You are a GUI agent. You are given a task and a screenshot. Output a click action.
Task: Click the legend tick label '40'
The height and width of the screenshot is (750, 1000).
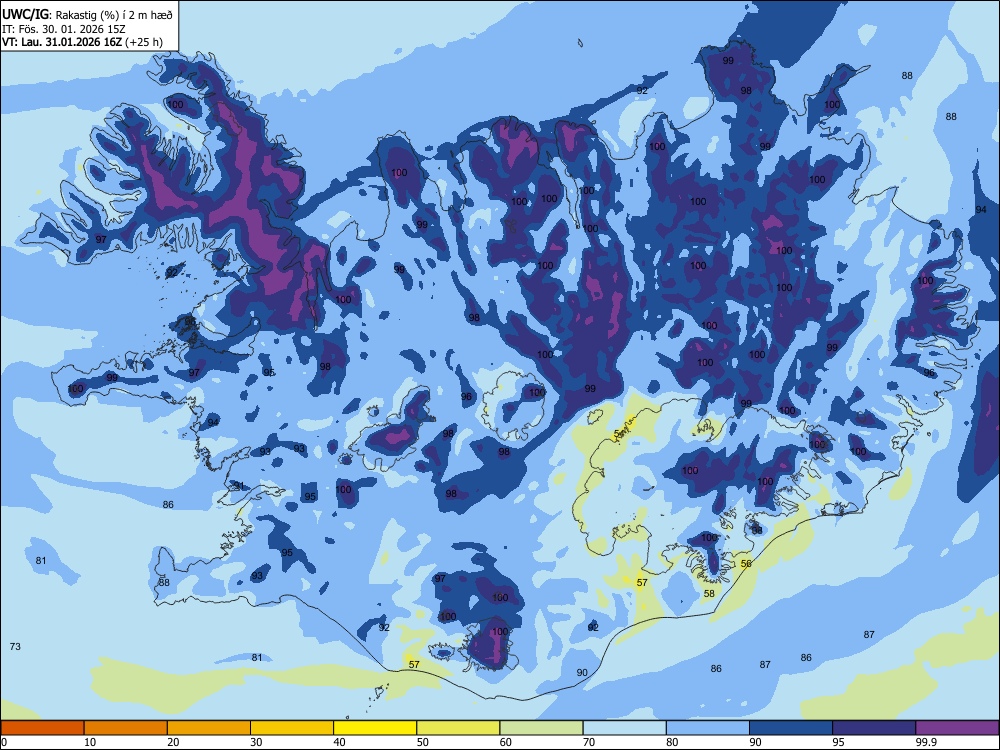(x=339, y=742)
